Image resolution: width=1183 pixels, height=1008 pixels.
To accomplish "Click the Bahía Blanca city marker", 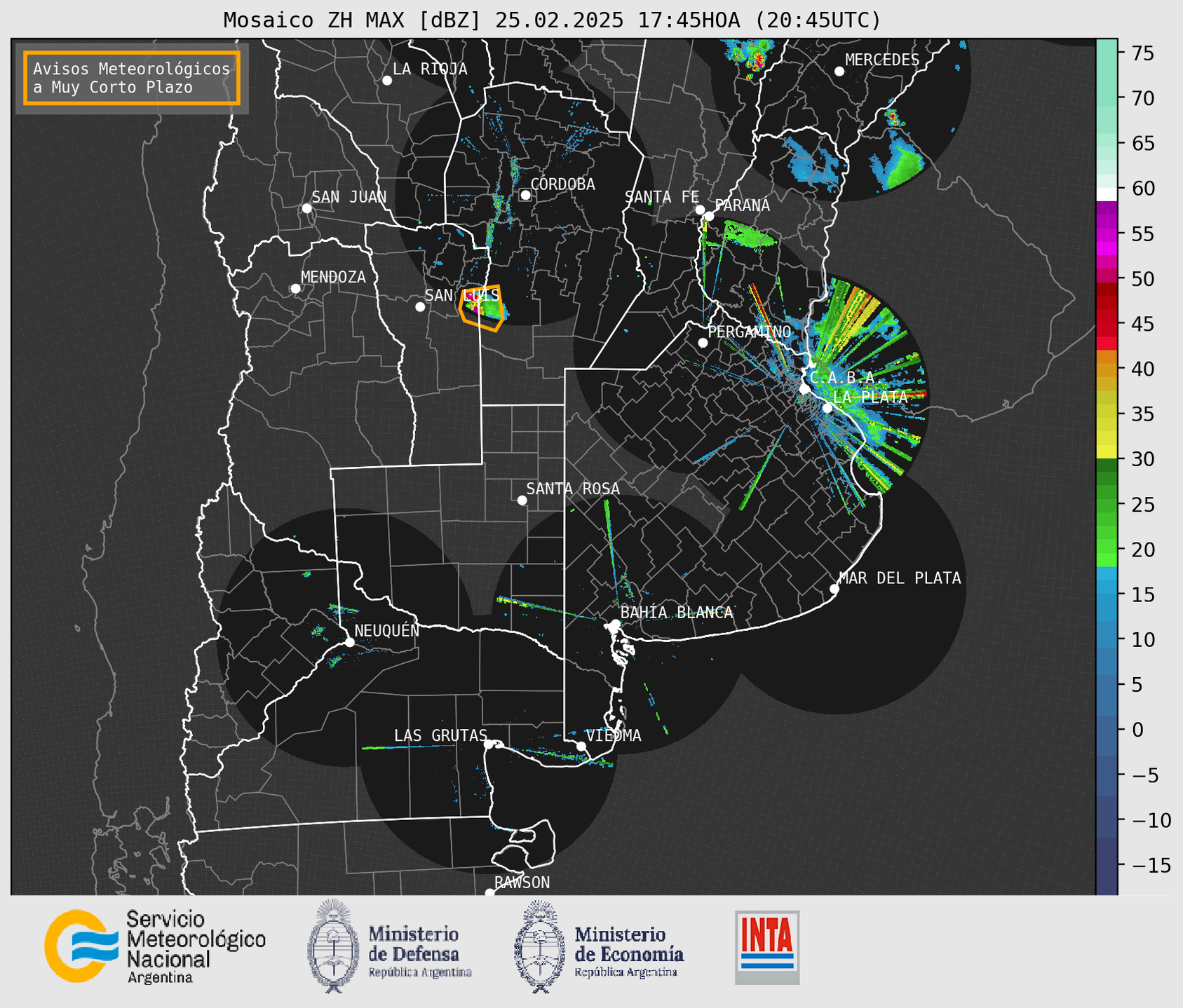I will [x=615, y=624].
